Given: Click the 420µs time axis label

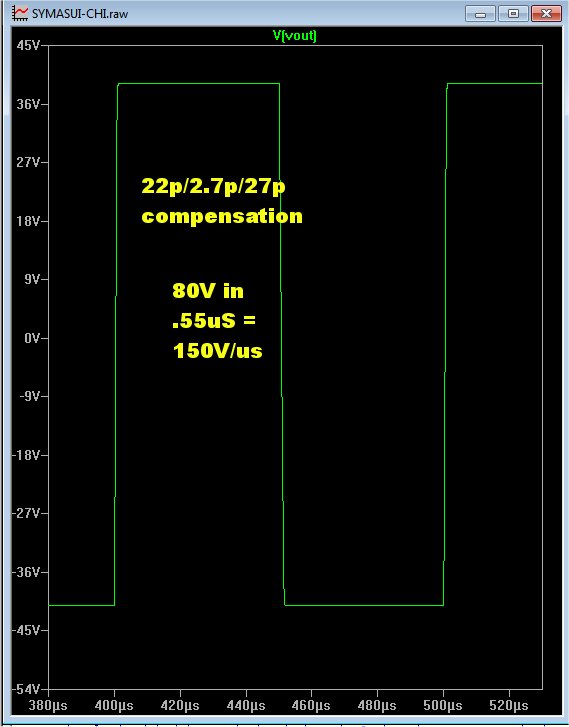Looking at the screenshot, I should (180, 706).
